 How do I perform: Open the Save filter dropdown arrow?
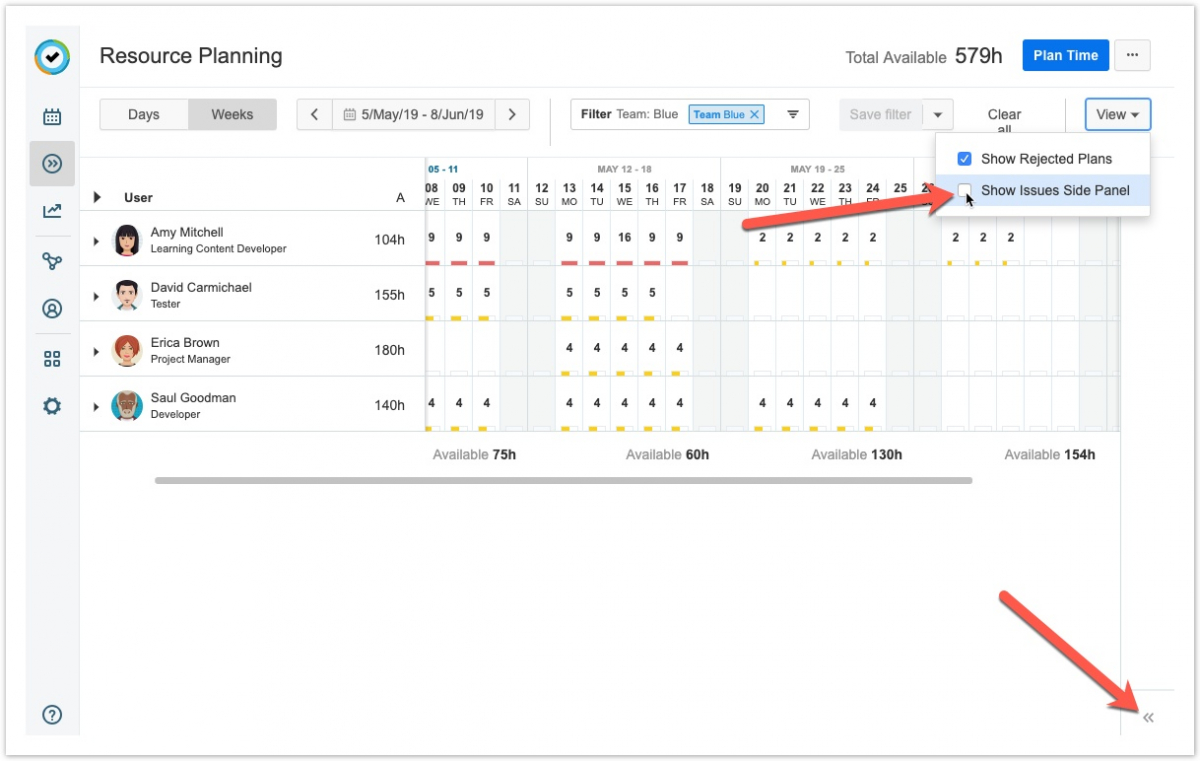tap(937, 115)
